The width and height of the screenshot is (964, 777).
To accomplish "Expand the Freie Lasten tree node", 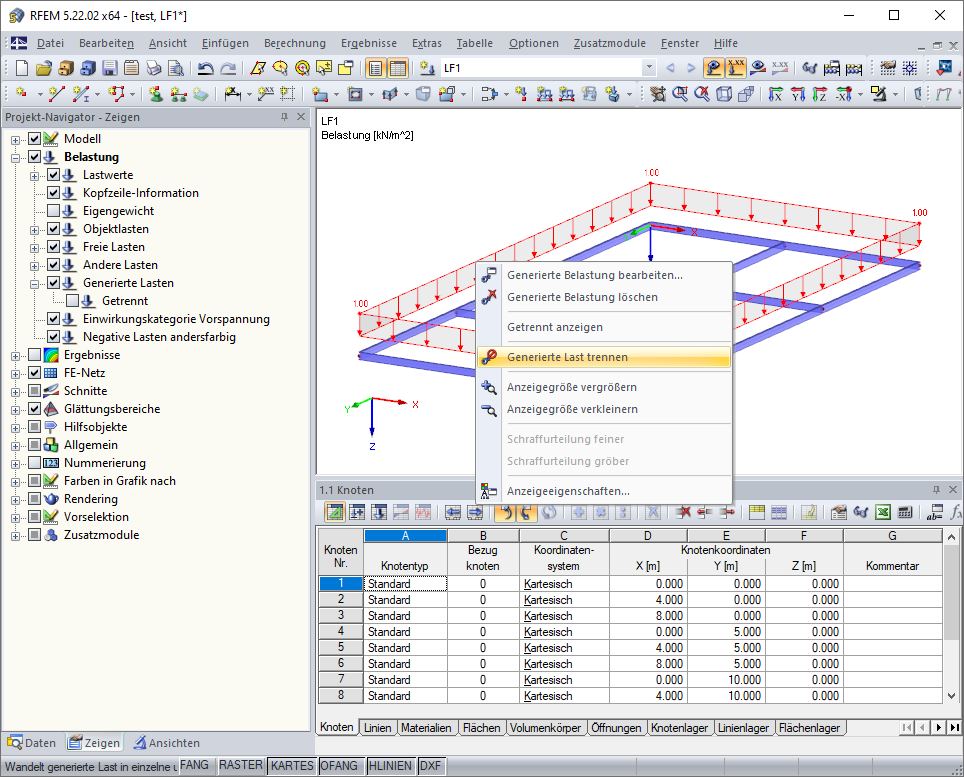I will (34, 248).
